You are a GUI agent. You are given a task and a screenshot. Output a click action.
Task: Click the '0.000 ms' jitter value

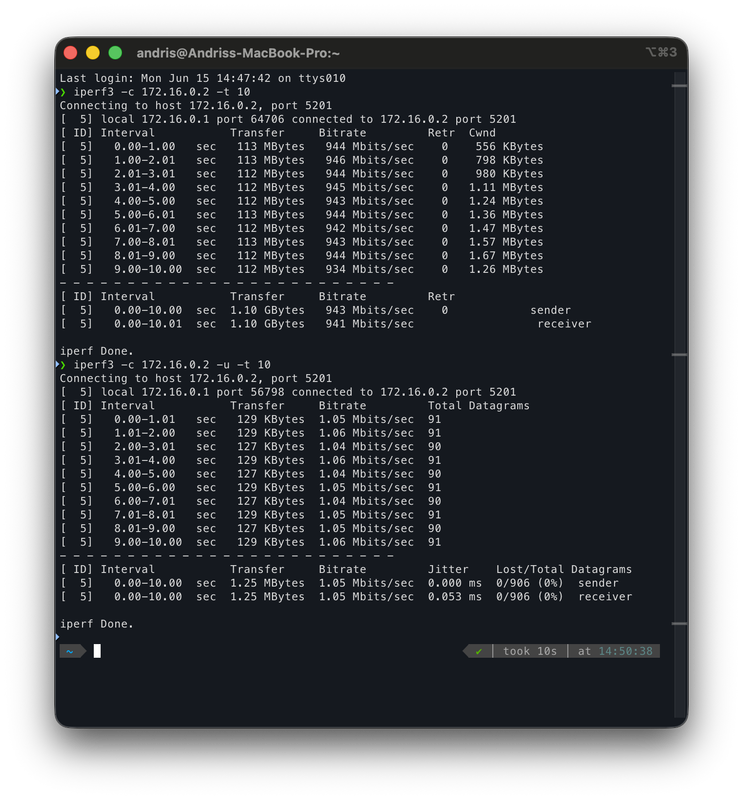[455, 583]
